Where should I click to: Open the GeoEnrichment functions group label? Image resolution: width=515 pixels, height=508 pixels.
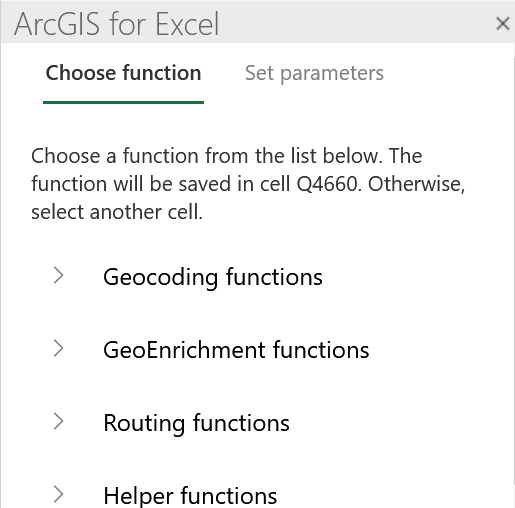[x=236, y=350]
